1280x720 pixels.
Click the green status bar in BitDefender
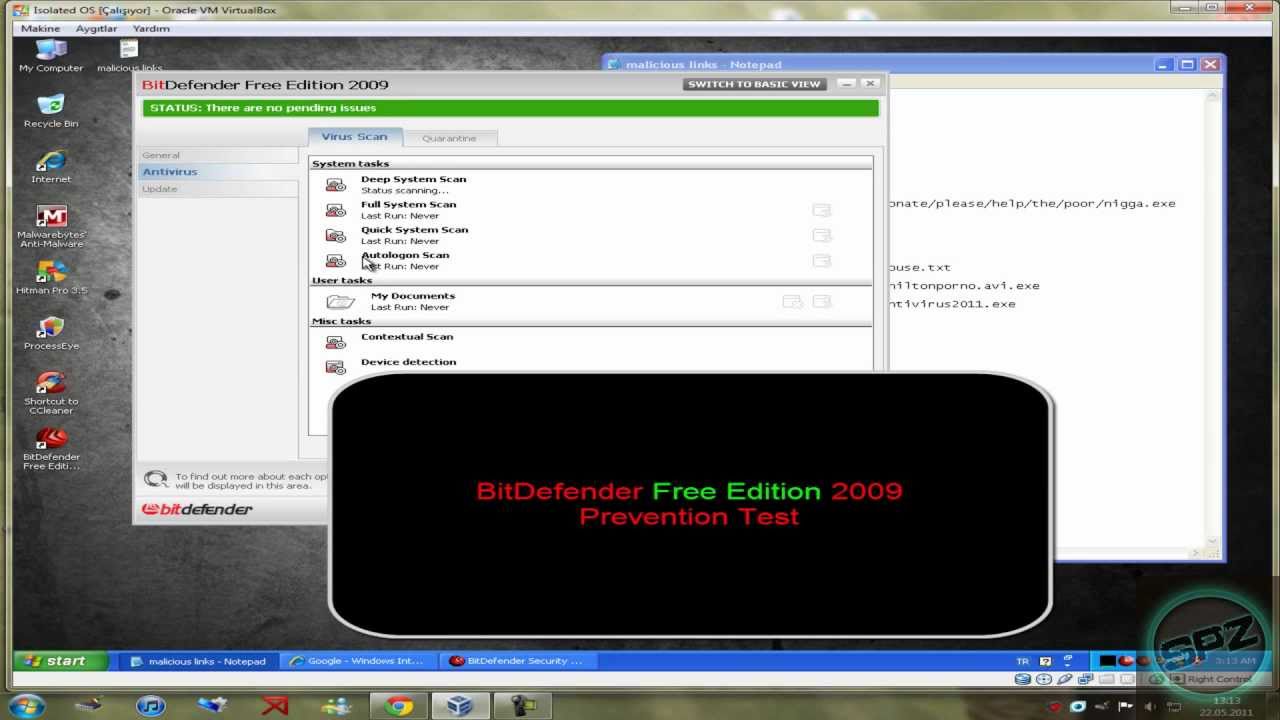point(511,108)
